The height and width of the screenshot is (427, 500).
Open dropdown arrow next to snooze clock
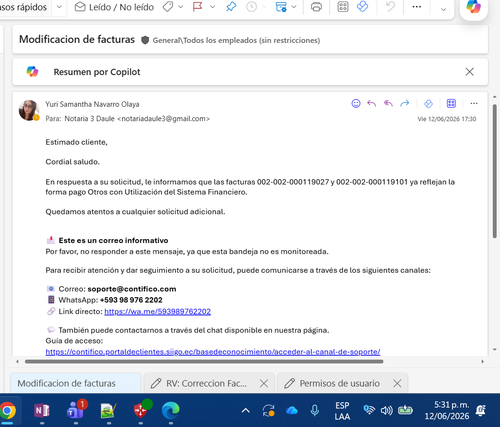[x=264, y=7]
